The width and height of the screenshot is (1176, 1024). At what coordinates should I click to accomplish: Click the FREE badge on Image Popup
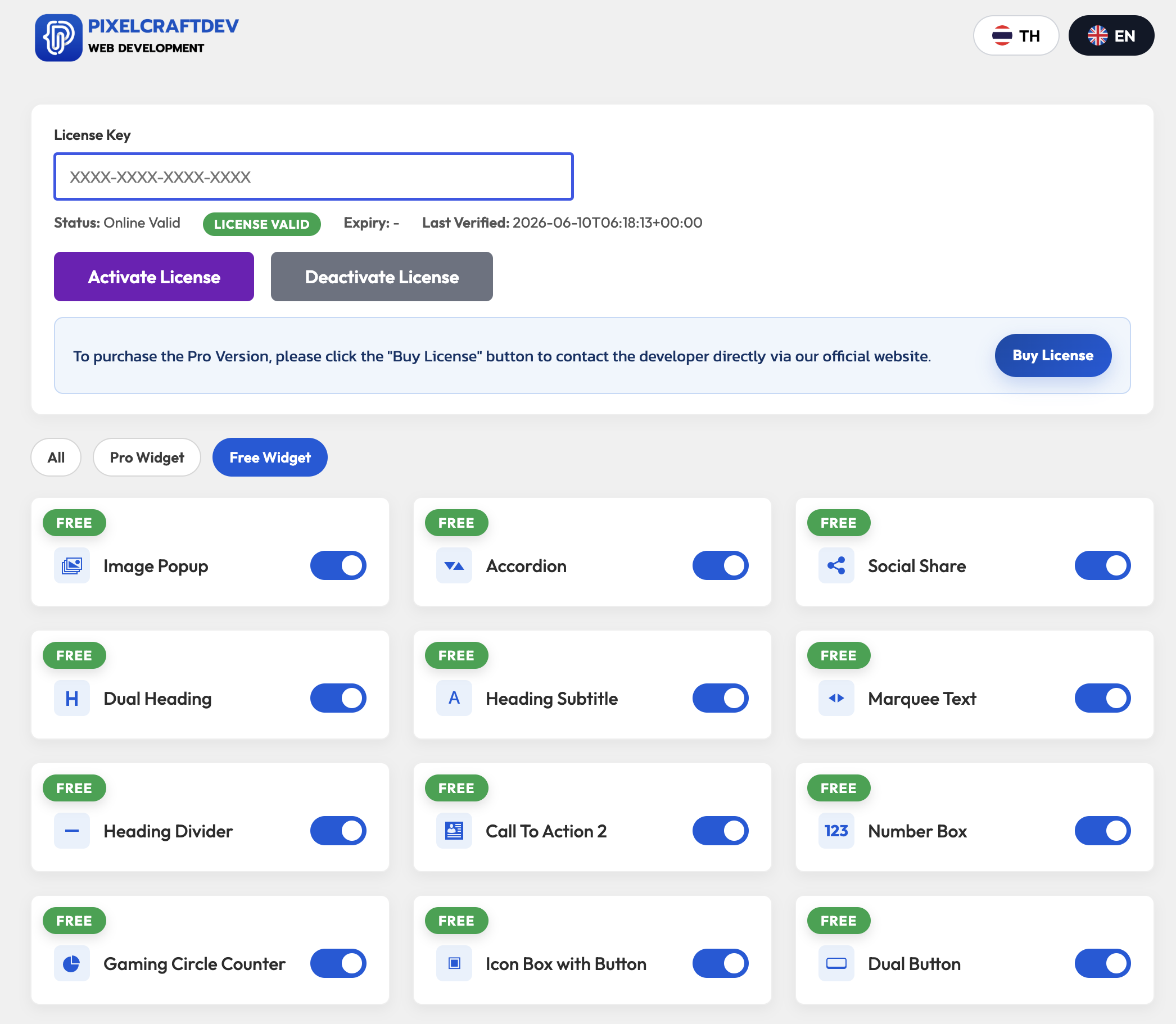(74, 523)
